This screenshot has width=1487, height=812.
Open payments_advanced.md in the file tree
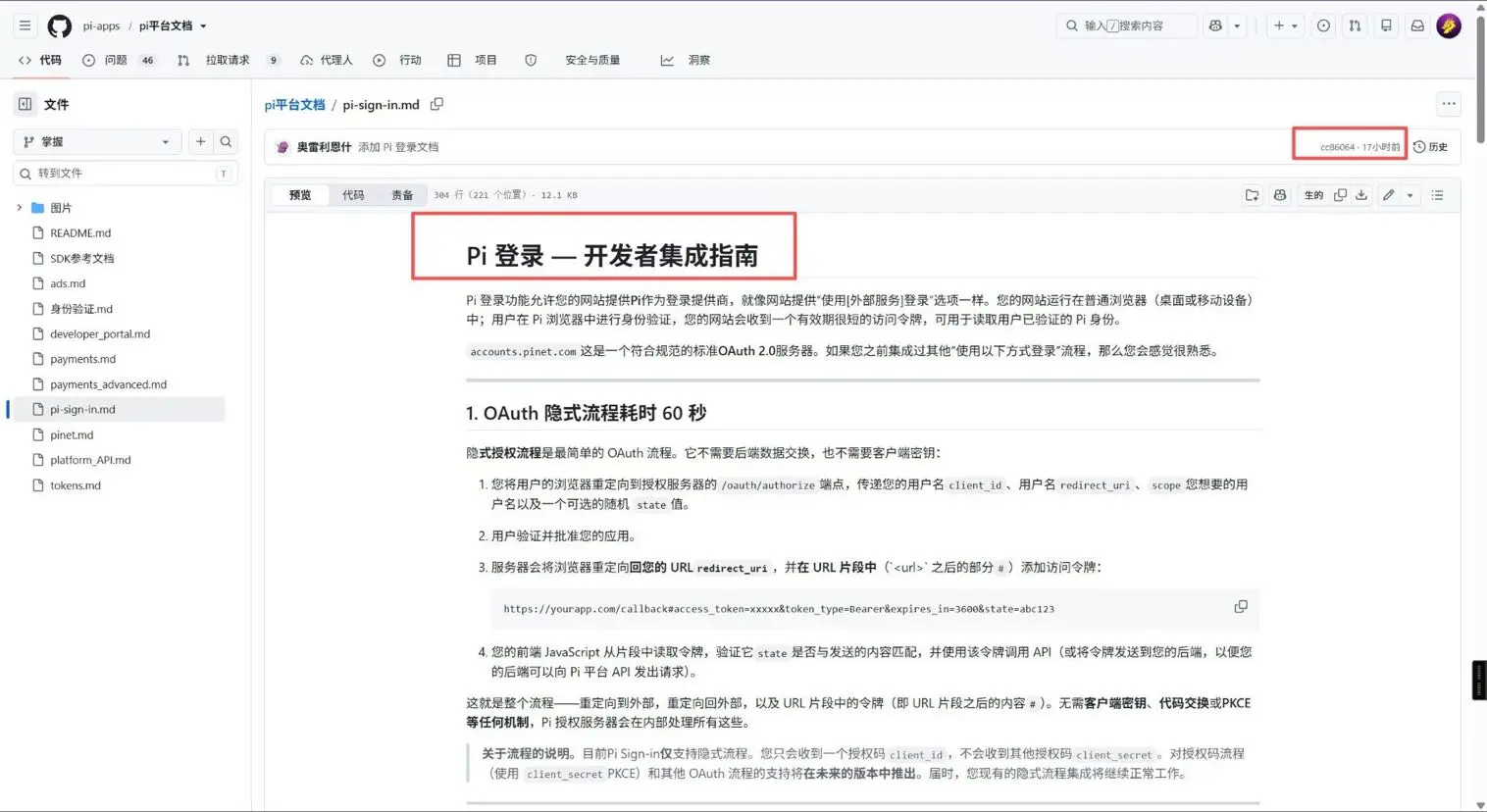click(x=109, y=384)
